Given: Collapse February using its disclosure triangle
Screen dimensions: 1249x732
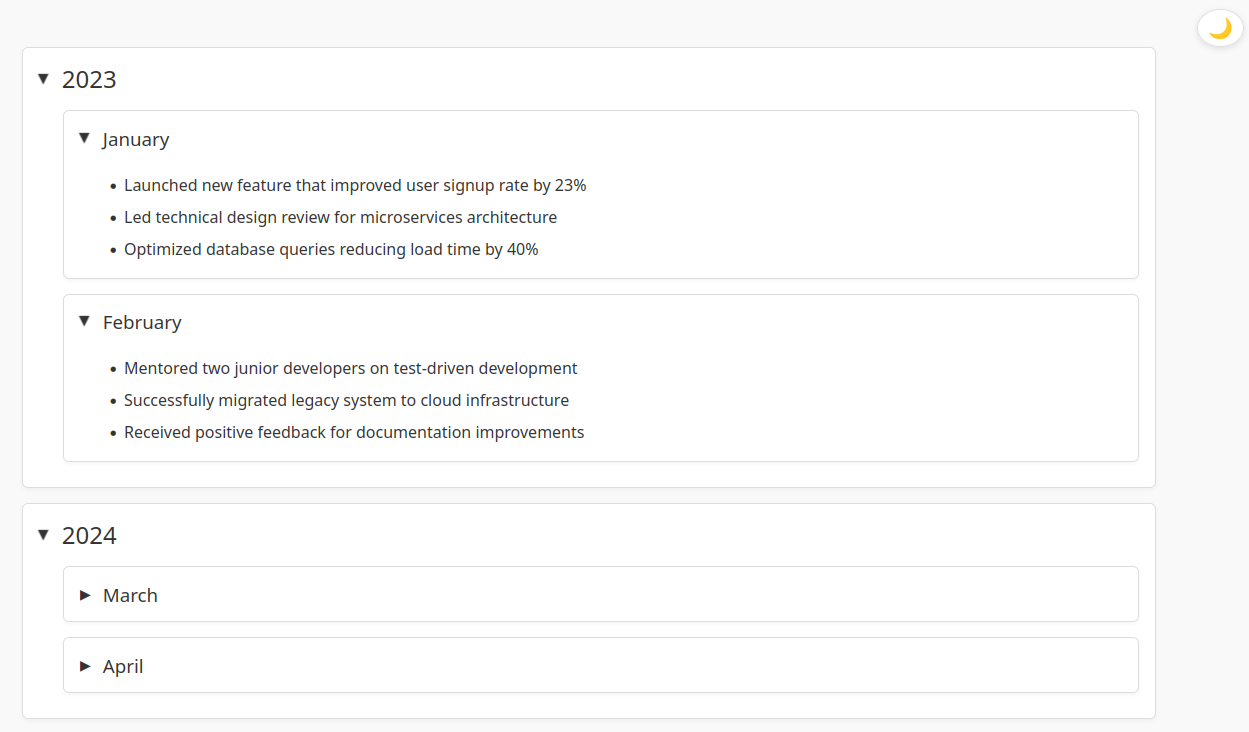Looking at the screenshot, I should (85, 322).
